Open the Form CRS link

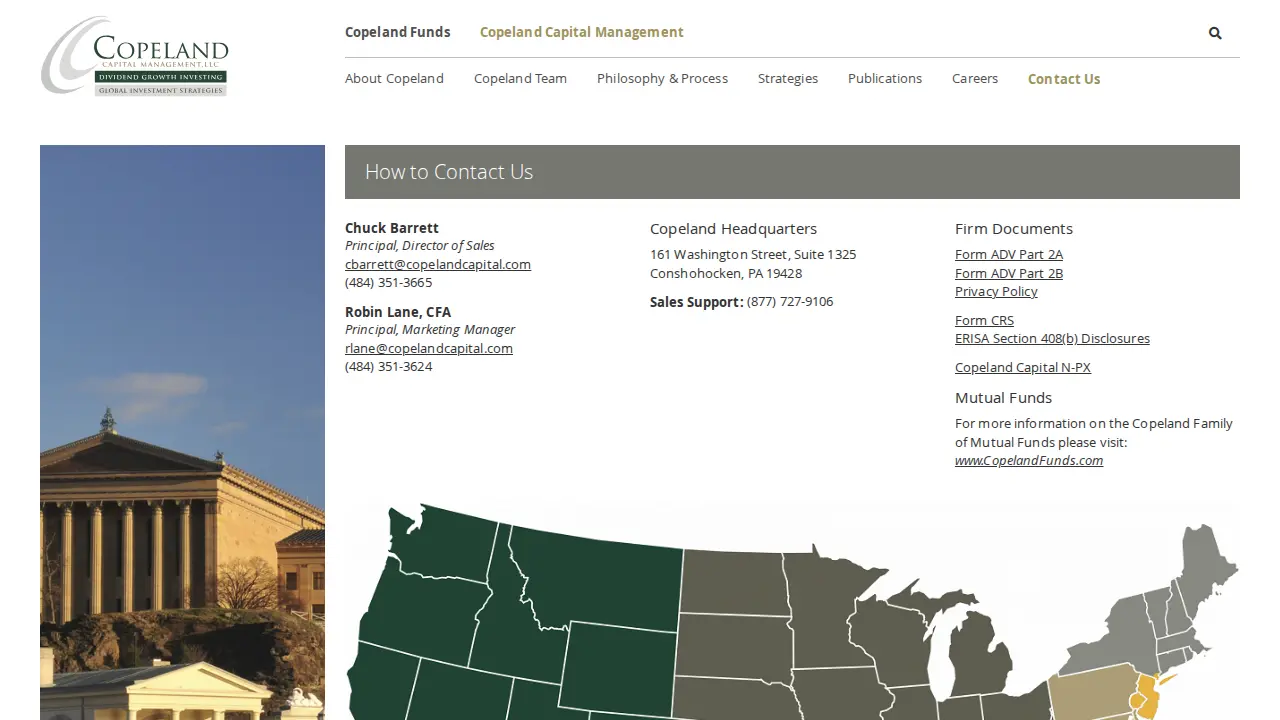pos(984,320)
